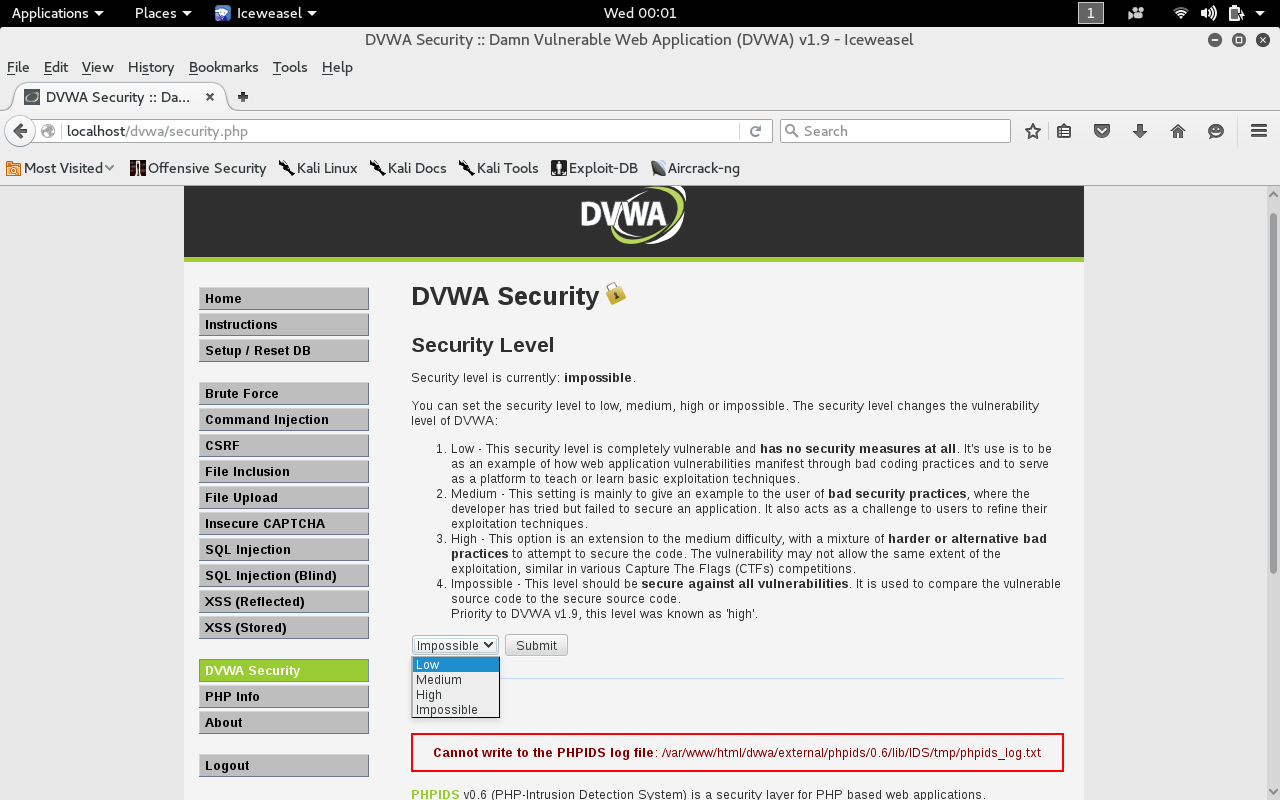Open the Kali Docs bookmark
This screenshot has height=800, width=1280.
point(408,168)
